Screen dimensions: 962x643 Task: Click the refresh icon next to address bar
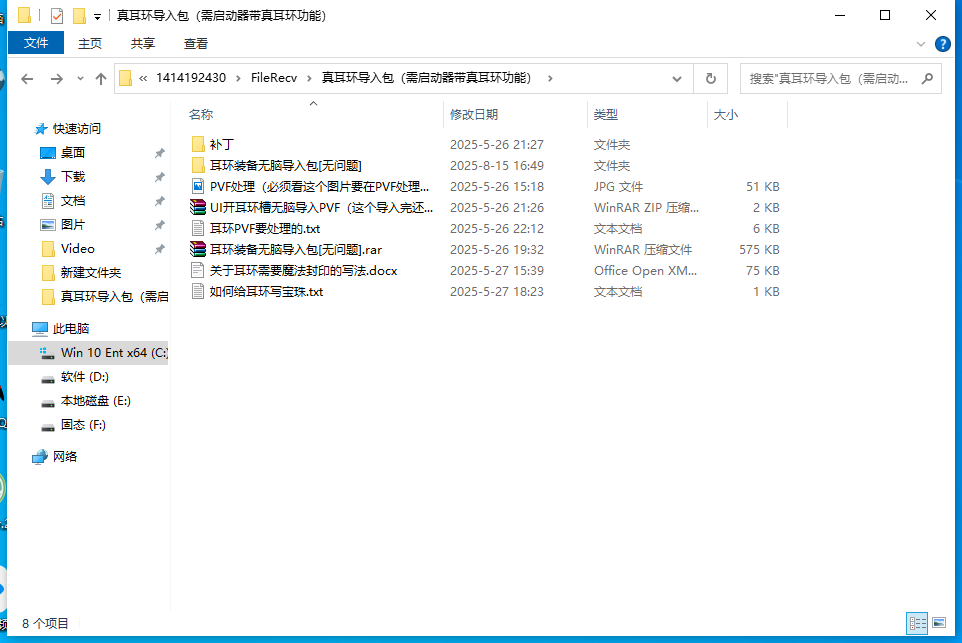pos(710,77)
